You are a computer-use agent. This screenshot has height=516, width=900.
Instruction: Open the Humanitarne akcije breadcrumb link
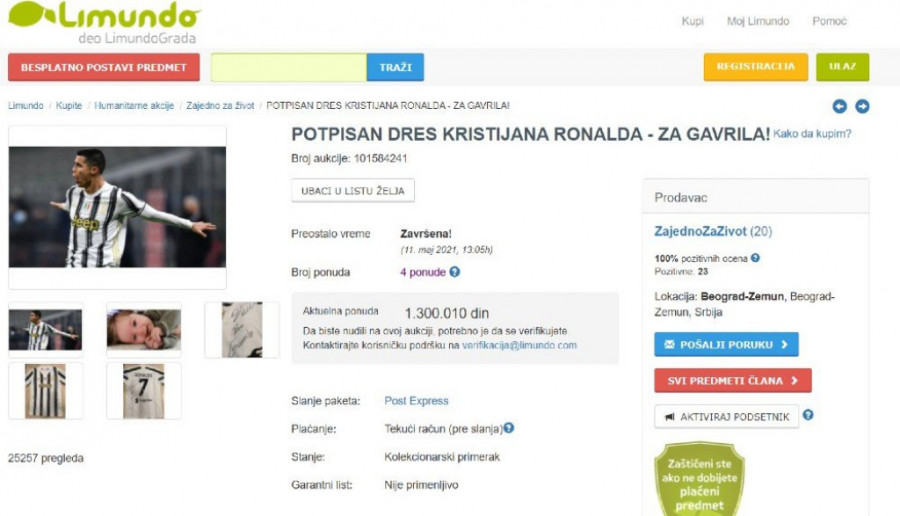[x=134, y=105]
